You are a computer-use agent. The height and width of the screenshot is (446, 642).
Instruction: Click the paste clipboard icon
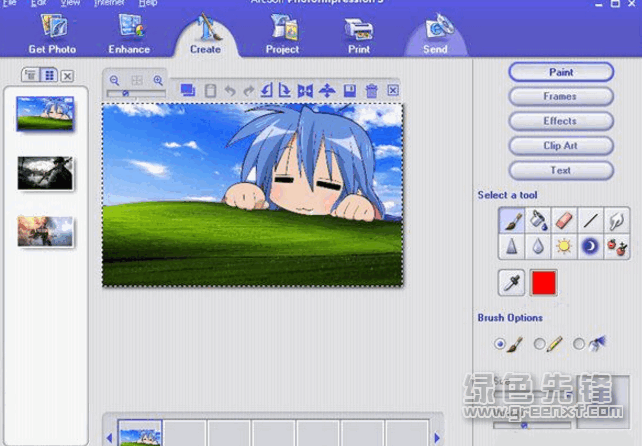coord(210,91)
